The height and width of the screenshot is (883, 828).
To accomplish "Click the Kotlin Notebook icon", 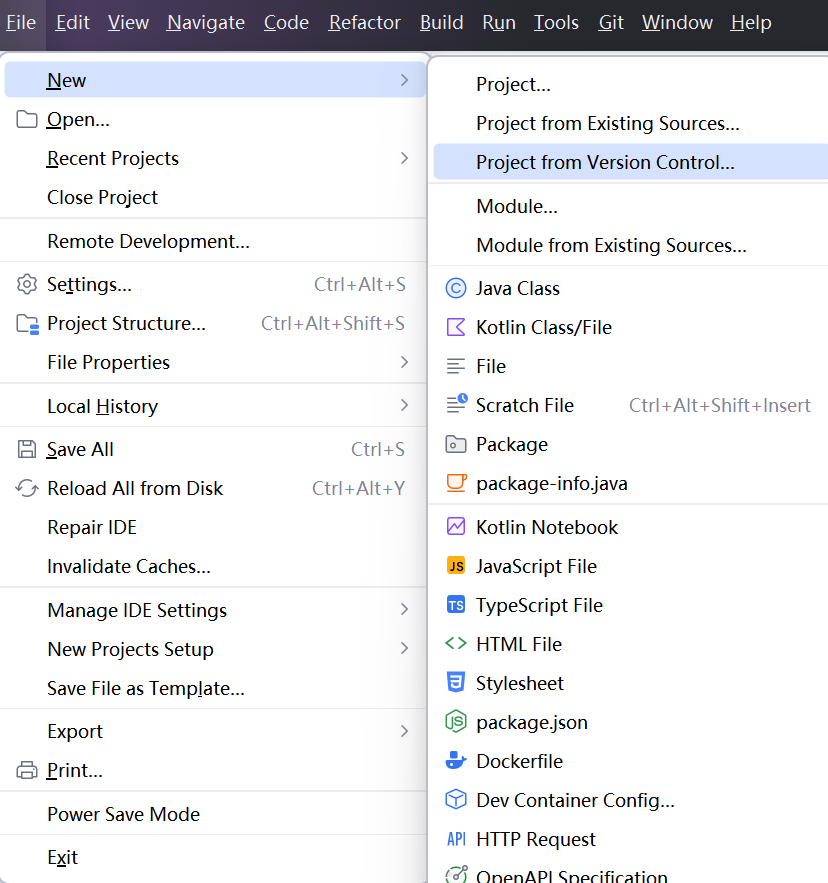I will pos(456,527).
